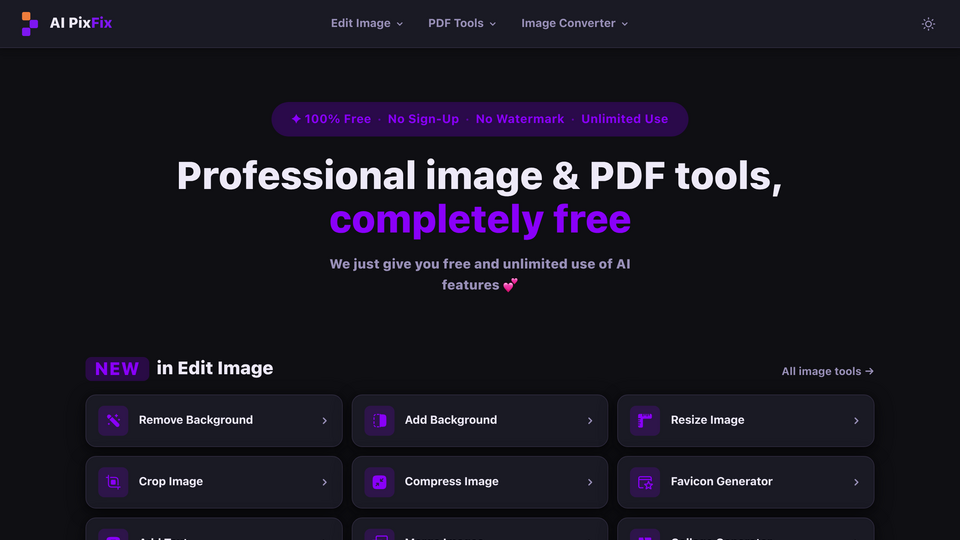Click the Add Background icon
This screenshot has height=540, width=960.
pos(380,421)
